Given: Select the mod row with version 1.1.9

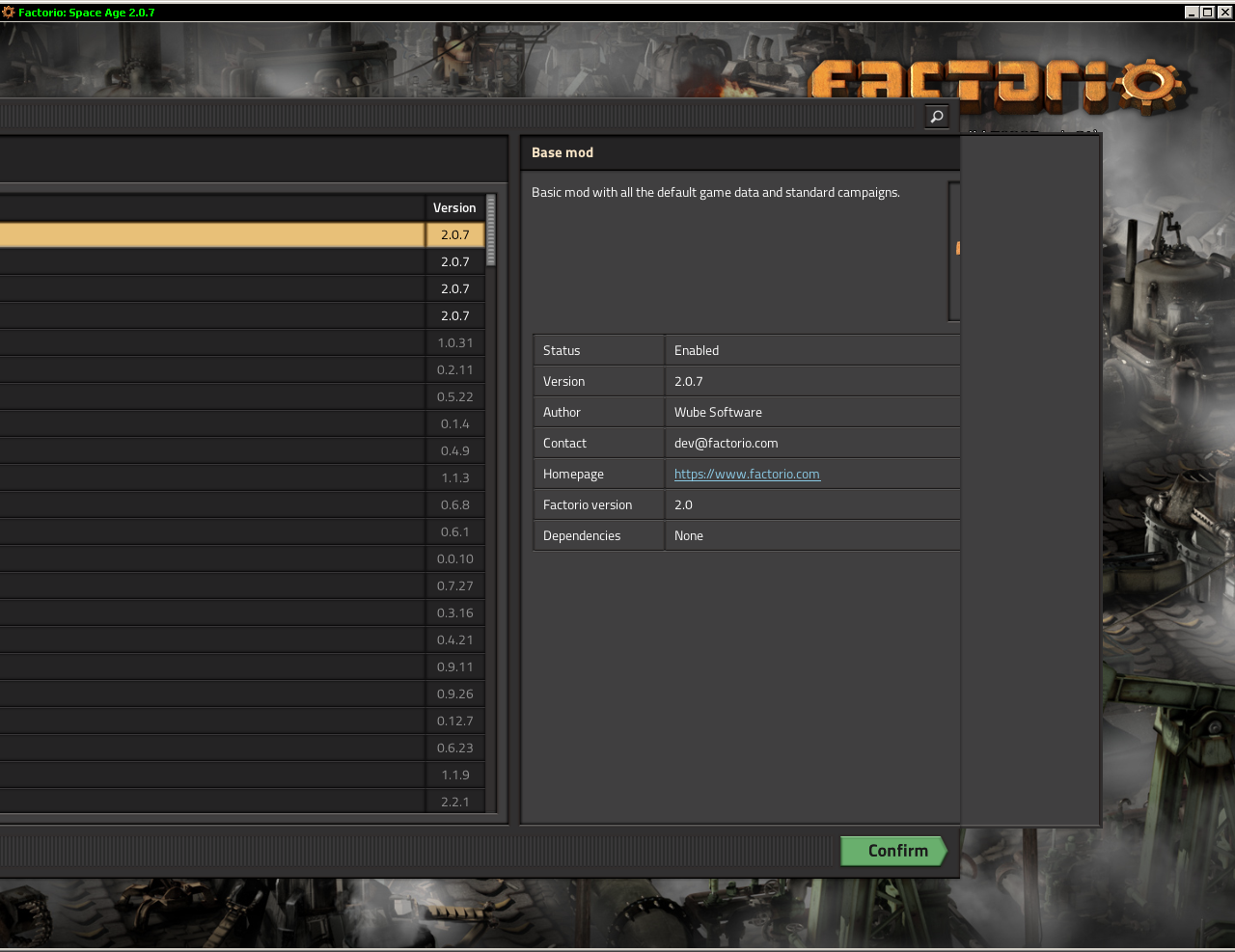Looking at the screenshot, I should (242, 775).
